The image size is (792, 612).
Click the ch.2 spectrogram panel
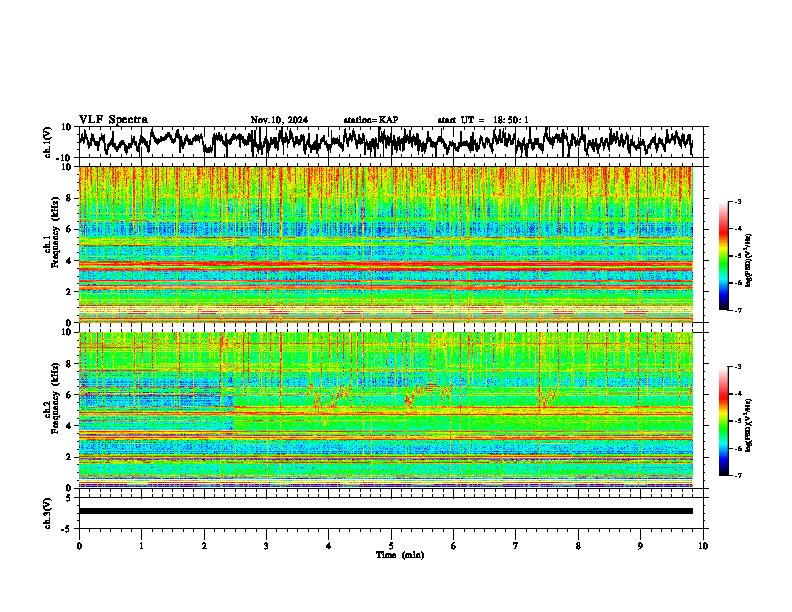[385, 410]
